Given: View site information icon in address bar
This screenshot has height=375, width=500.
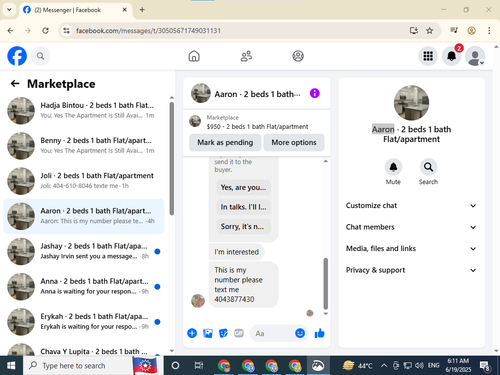Looking at the screenshot, I should click(x=67, y=31).
